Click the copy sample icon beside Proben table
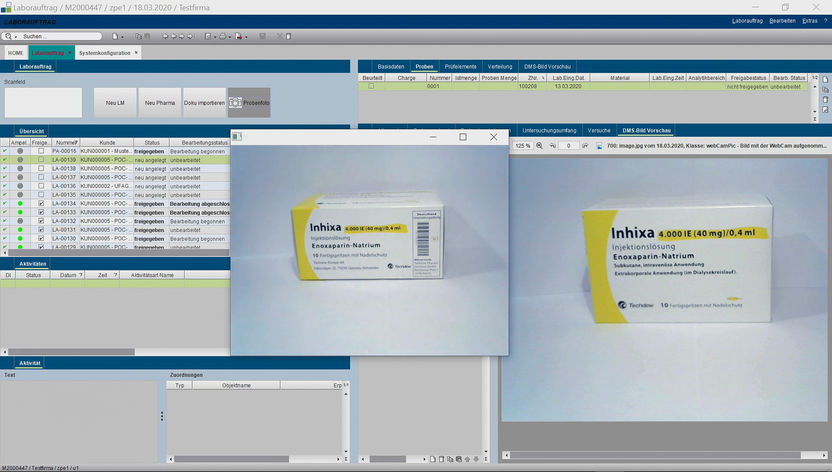Viewport: 832px width, 472px height. (825, 90)
